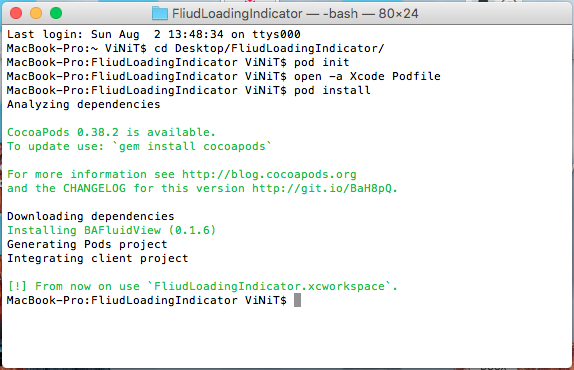Minimize the terminal using the yellow button
This screenshot has height=370, width=574.
(x=36, y=13)
